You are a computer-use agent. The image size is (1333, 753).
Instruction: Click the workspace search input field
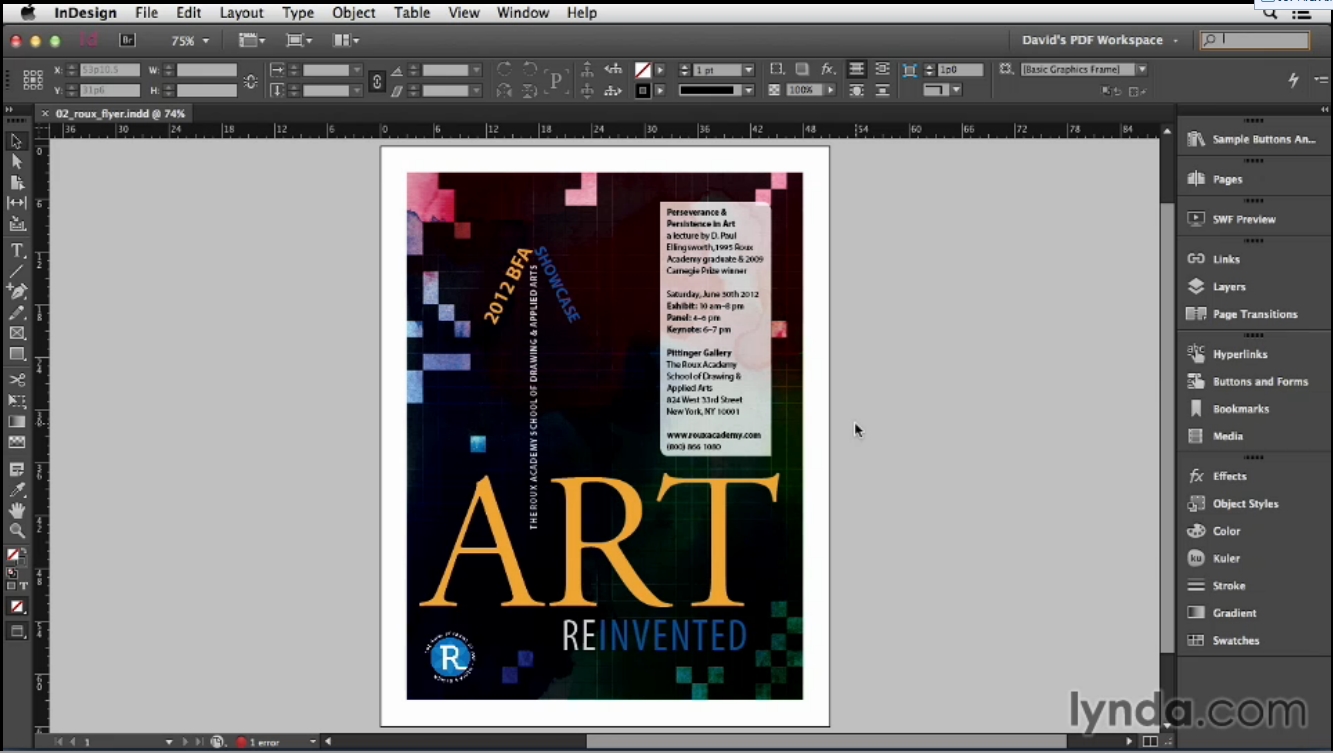[x=1256, y=40]
